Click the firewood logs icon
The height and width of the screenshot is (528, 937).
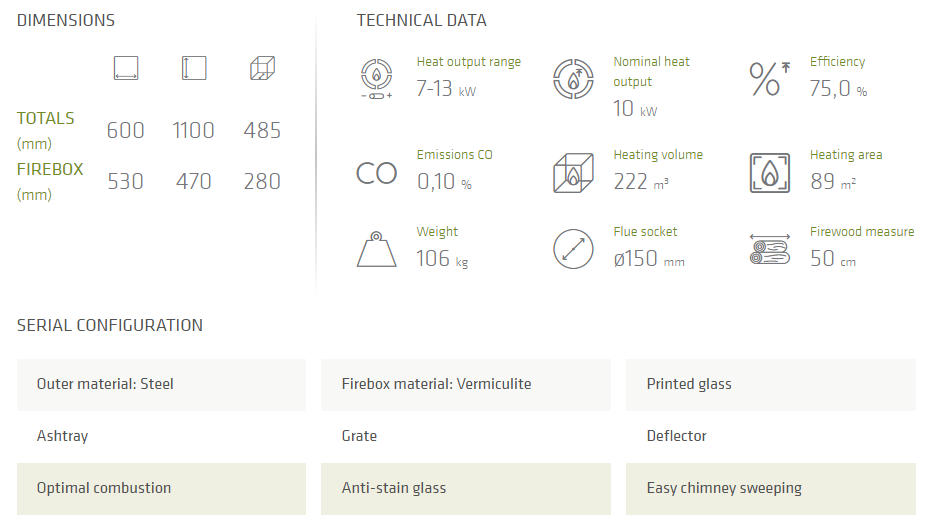coord(769,249)
